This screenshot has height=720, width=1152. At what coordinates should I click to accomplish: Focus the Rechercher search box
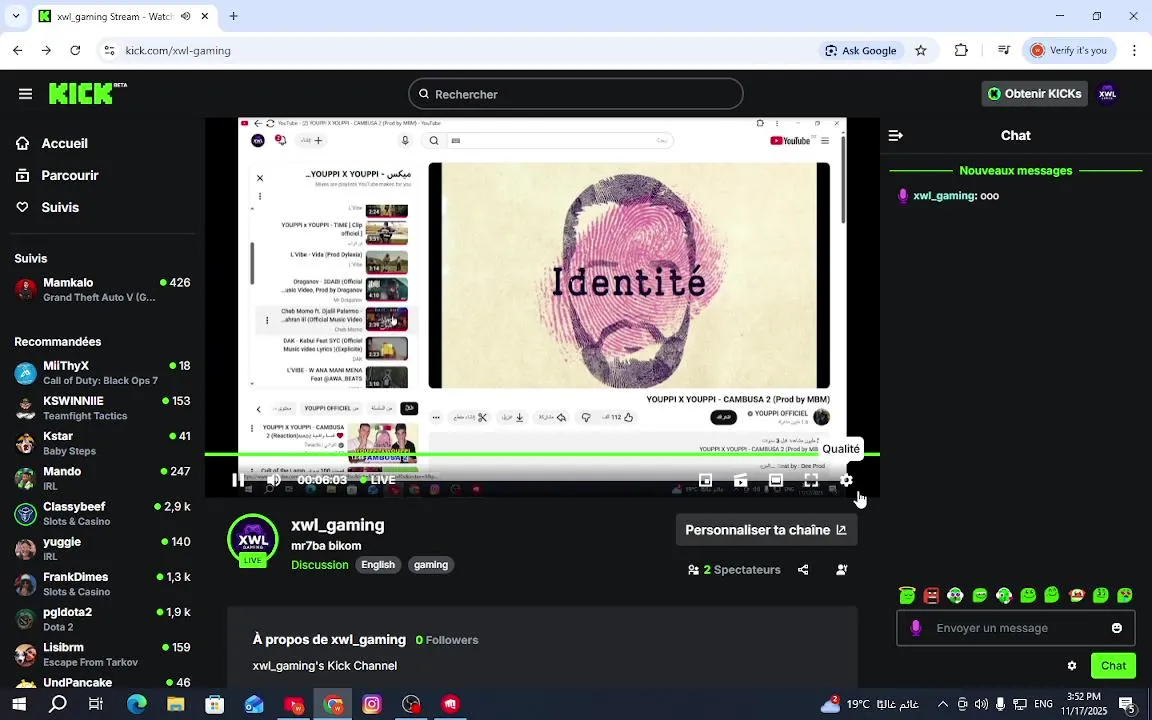[x=576, y=94]
